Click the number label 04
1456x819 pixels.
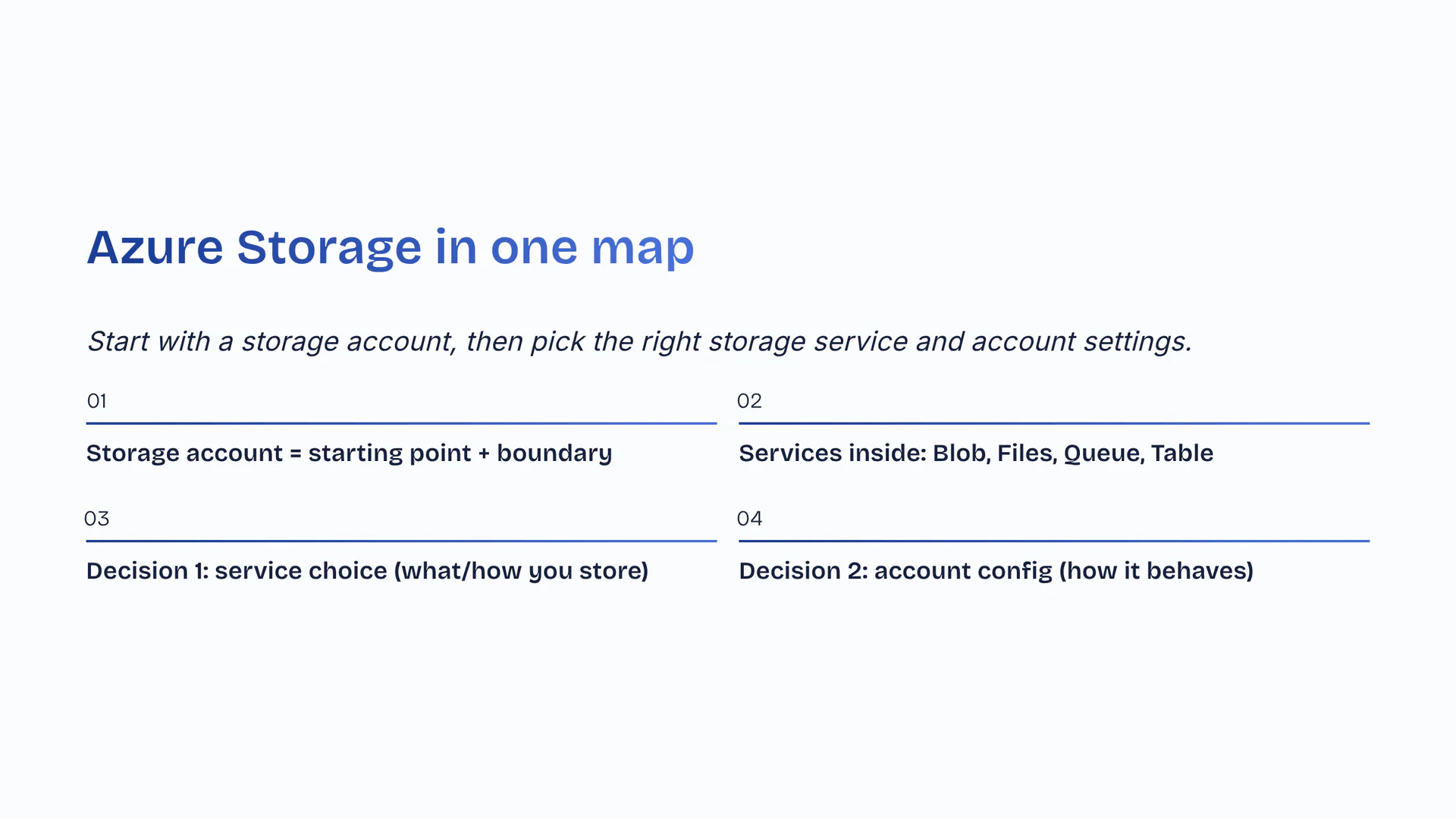[x=749, y=519]
